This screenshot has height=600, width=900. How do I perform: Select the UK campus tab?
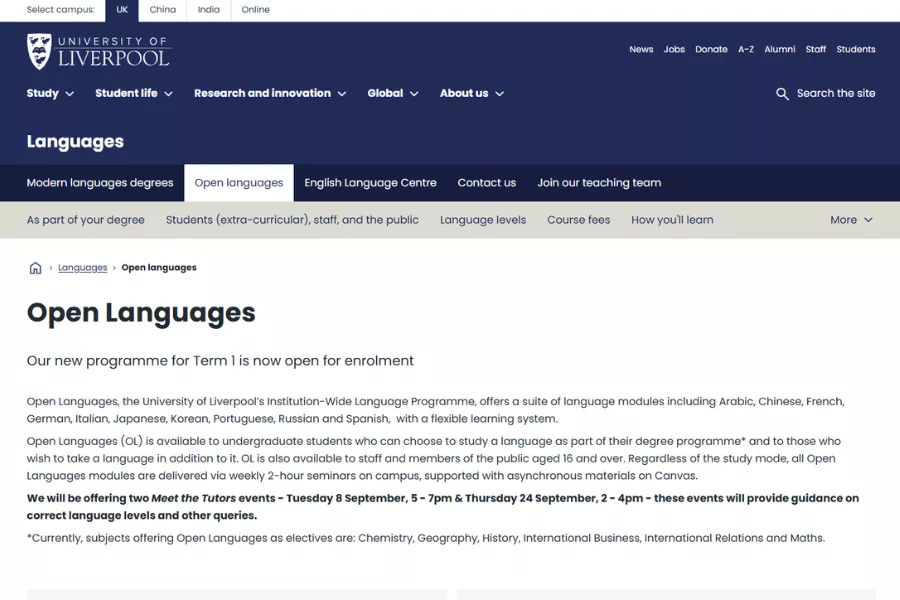click(x=122, y=10)
